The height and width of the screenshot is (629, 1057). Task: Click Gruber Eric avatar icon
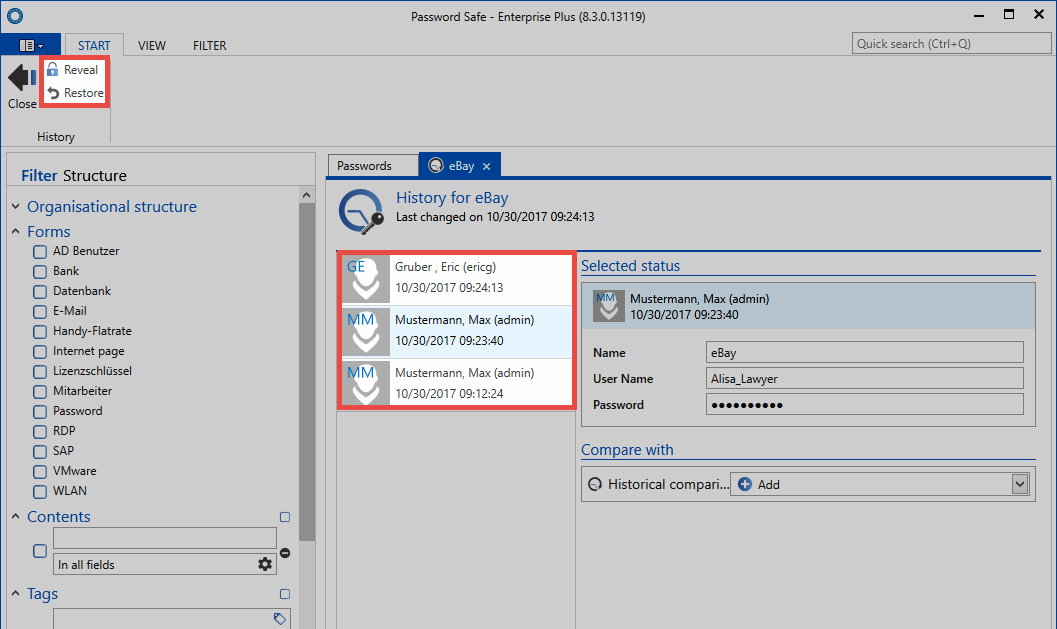tap(366, 278)
